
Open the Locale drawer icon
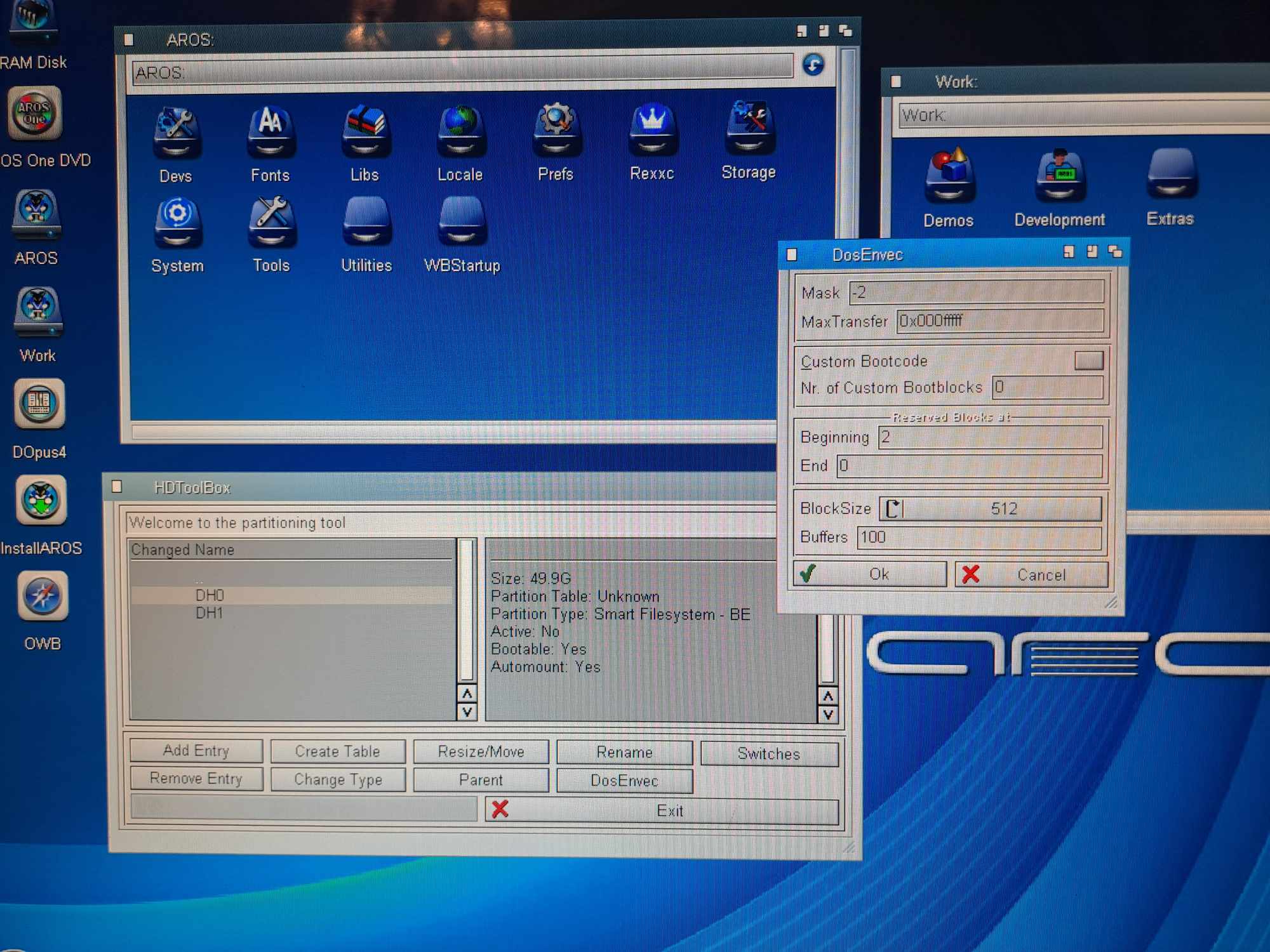coord(460,132)
